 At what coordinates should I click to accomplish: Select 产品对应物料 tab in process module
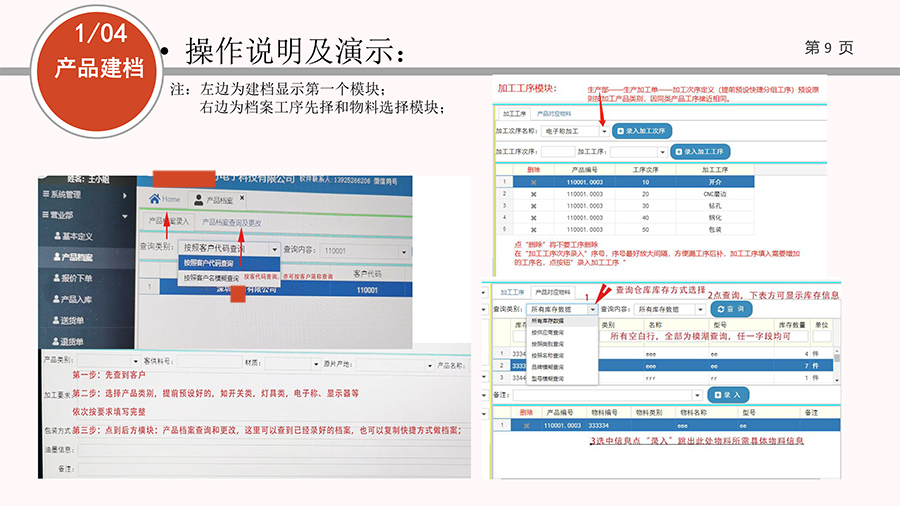[554, 114]
